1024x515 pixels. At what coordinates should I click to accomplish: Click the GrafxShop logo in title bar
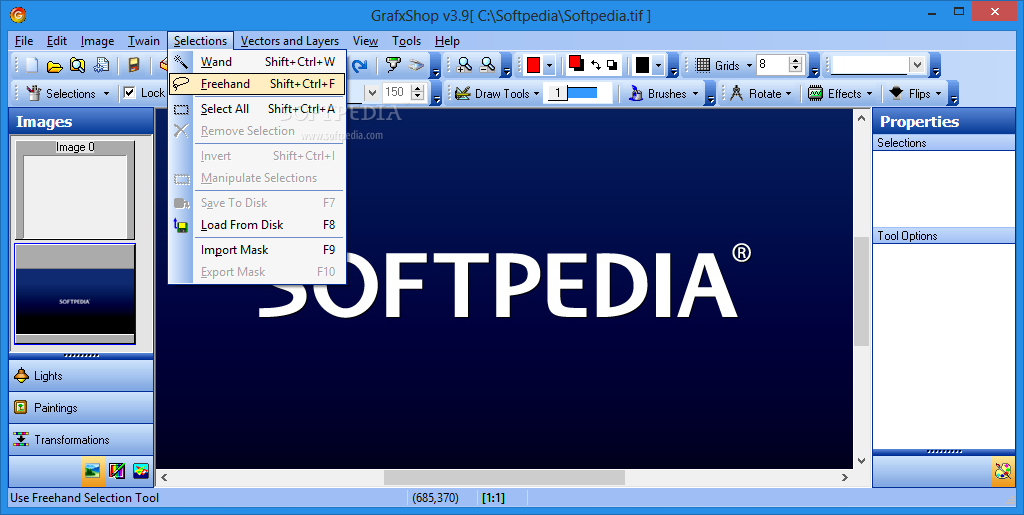tap(18, 15)
